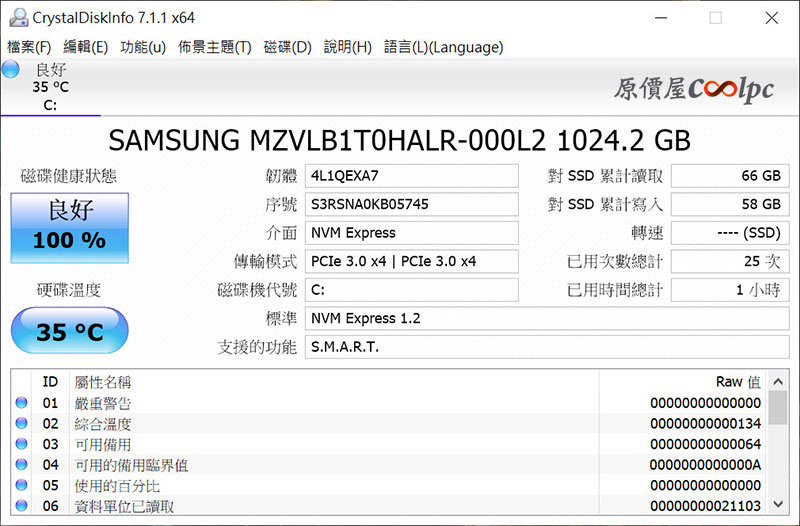800x526 pixels.
Task: Click status dot for attribute 03 可用備用
Action: pyautogui.click(x=21, y=444)
